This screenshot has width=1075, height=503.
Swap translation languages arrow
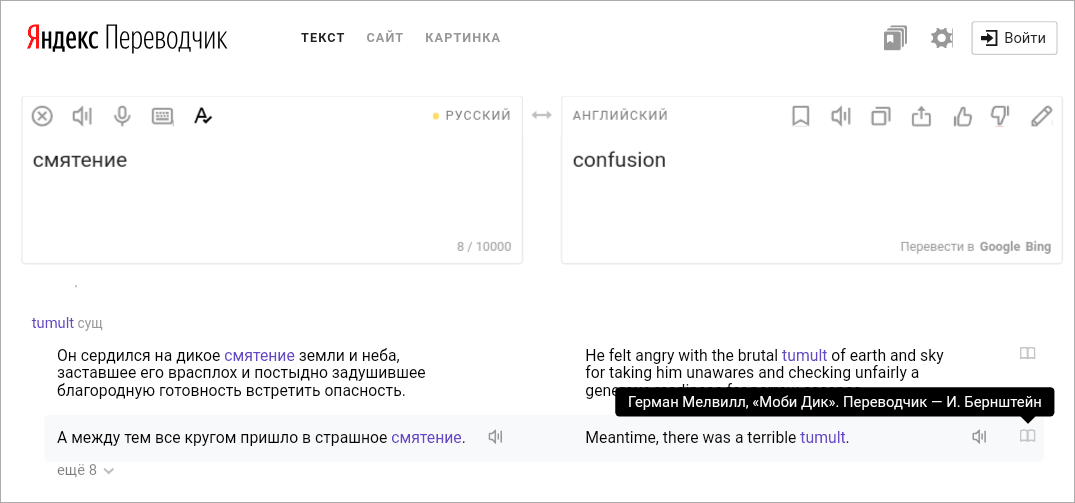pos(542,116)
